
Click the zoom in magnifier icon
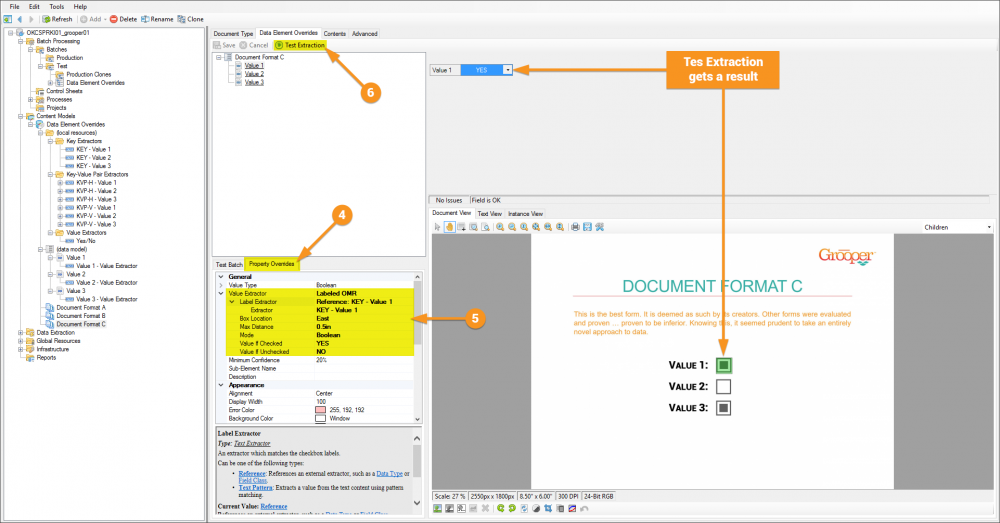coord(500,227)
